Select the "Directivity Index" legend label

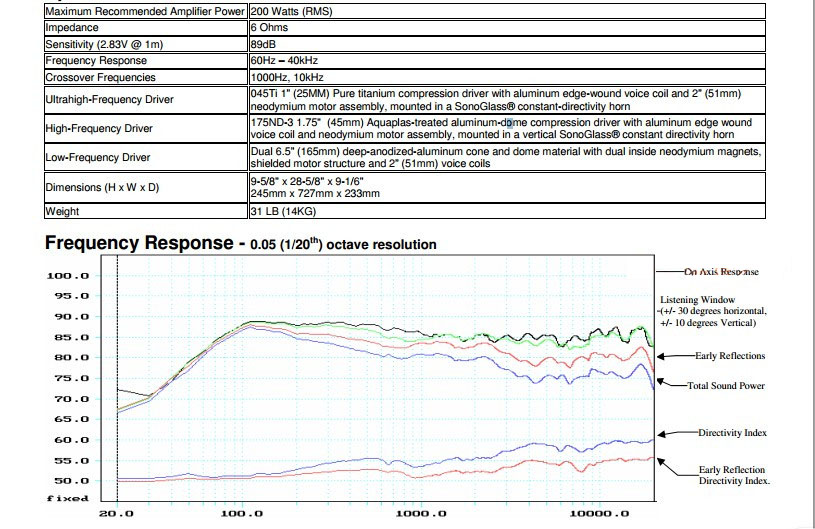coord(733,432)
